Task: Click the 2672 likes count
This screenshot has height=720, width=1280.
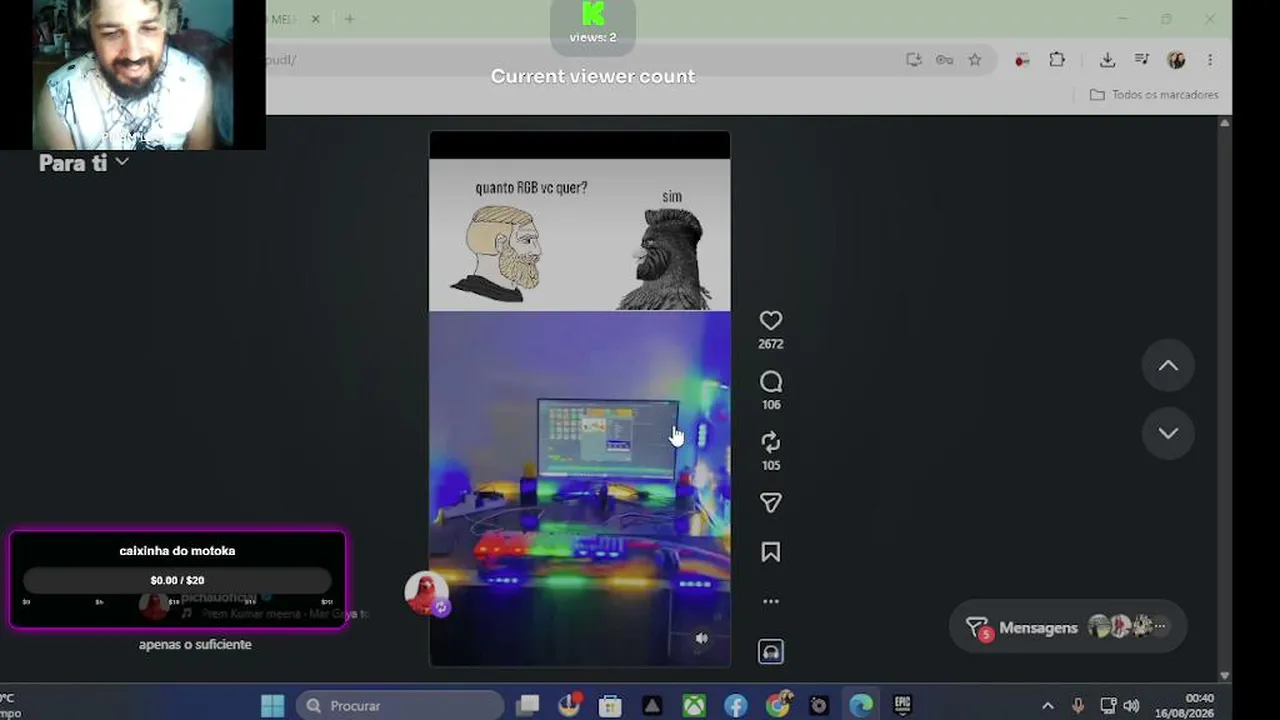Action: [x=770, y=344]
